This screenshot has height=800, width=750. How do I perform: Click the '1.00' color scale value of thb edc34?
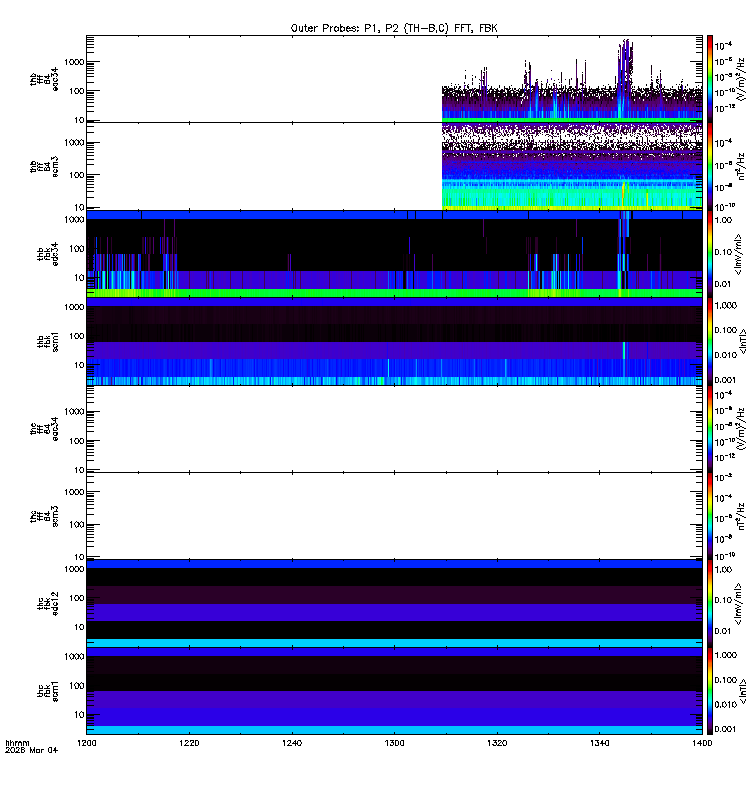tap(723, 220)
